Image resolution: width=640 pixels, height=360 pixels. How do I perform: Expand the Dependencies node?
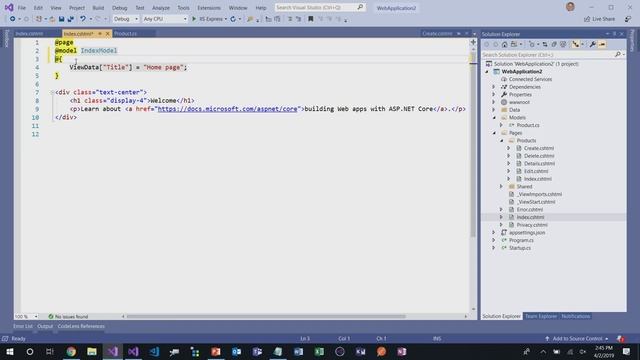[493, 87]
